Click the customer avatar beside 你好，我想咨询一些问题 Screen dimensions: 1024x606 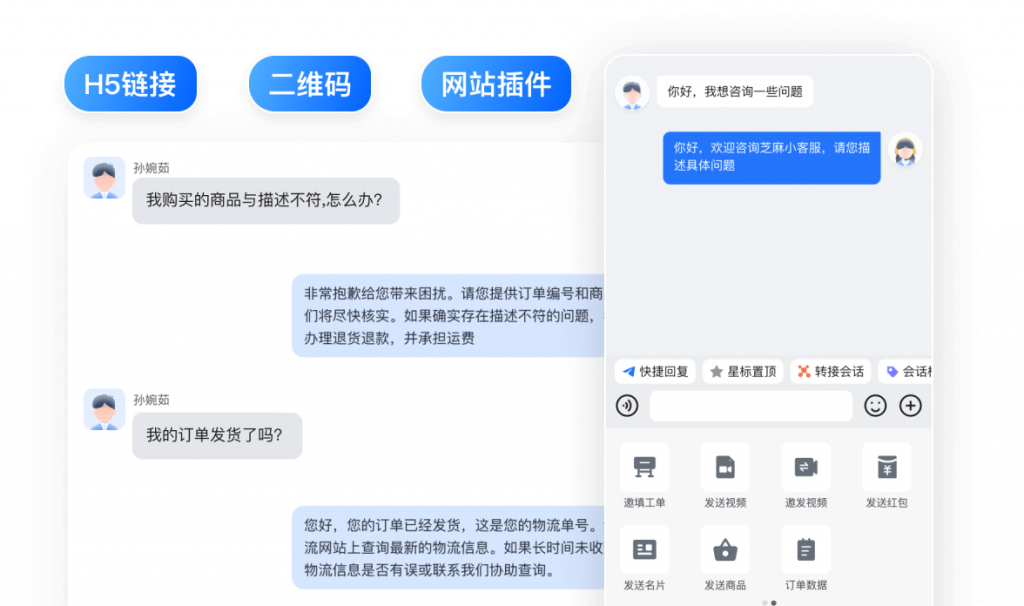[x=631, y=93]
